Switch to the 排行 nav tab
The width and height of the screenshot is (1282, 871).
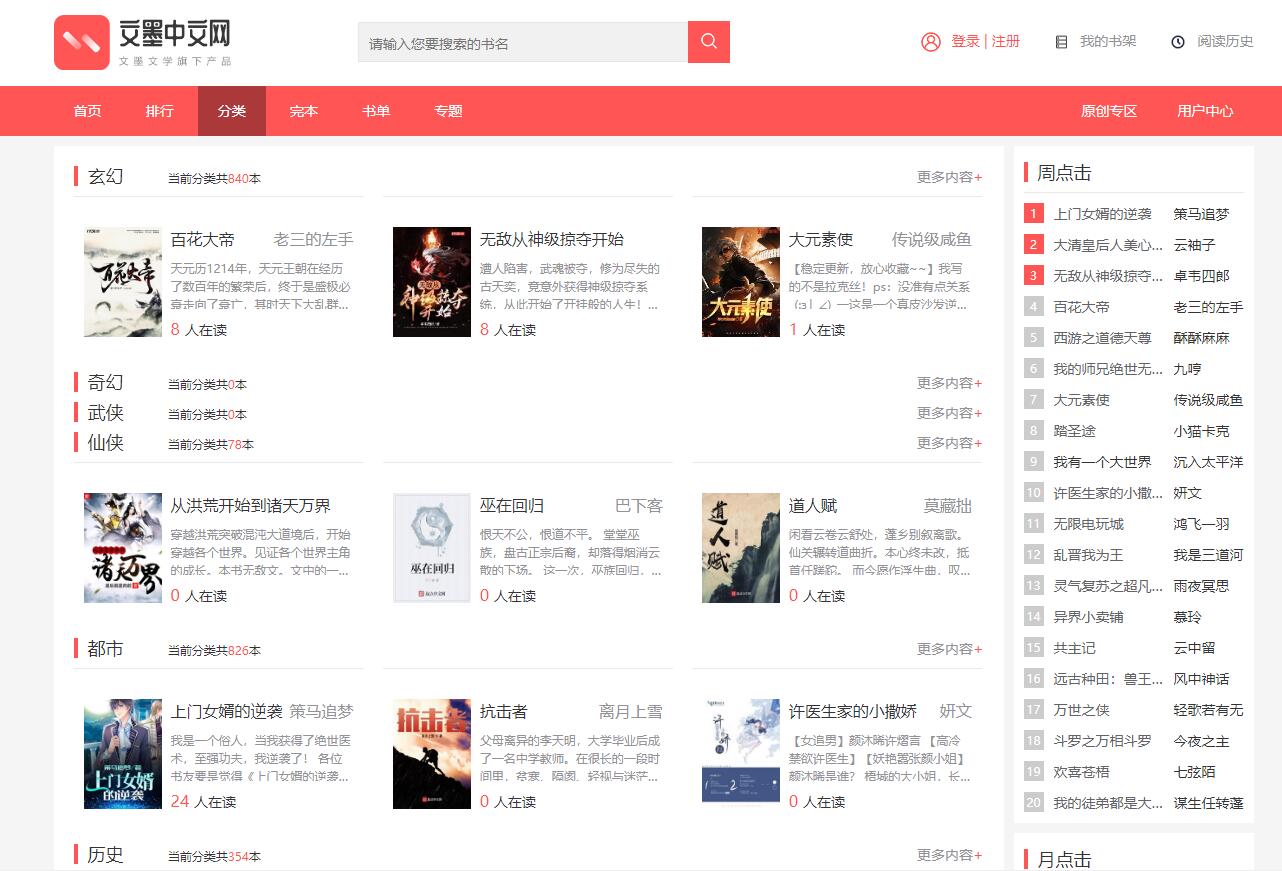pyautogui.click(x=160, y=111)
